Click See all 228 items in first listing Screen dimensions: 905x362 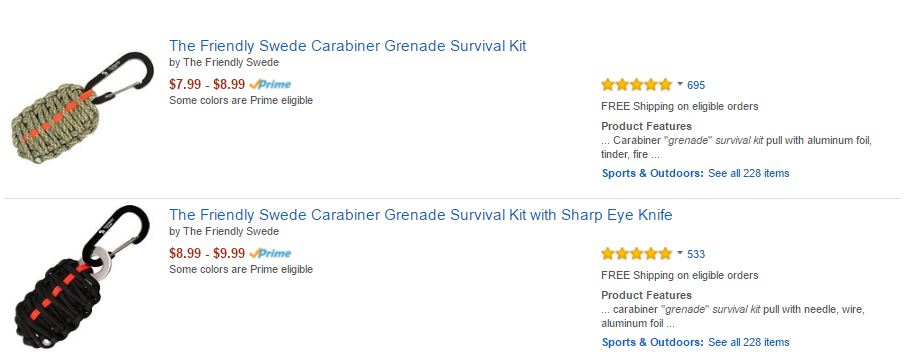tap(749, 173)
